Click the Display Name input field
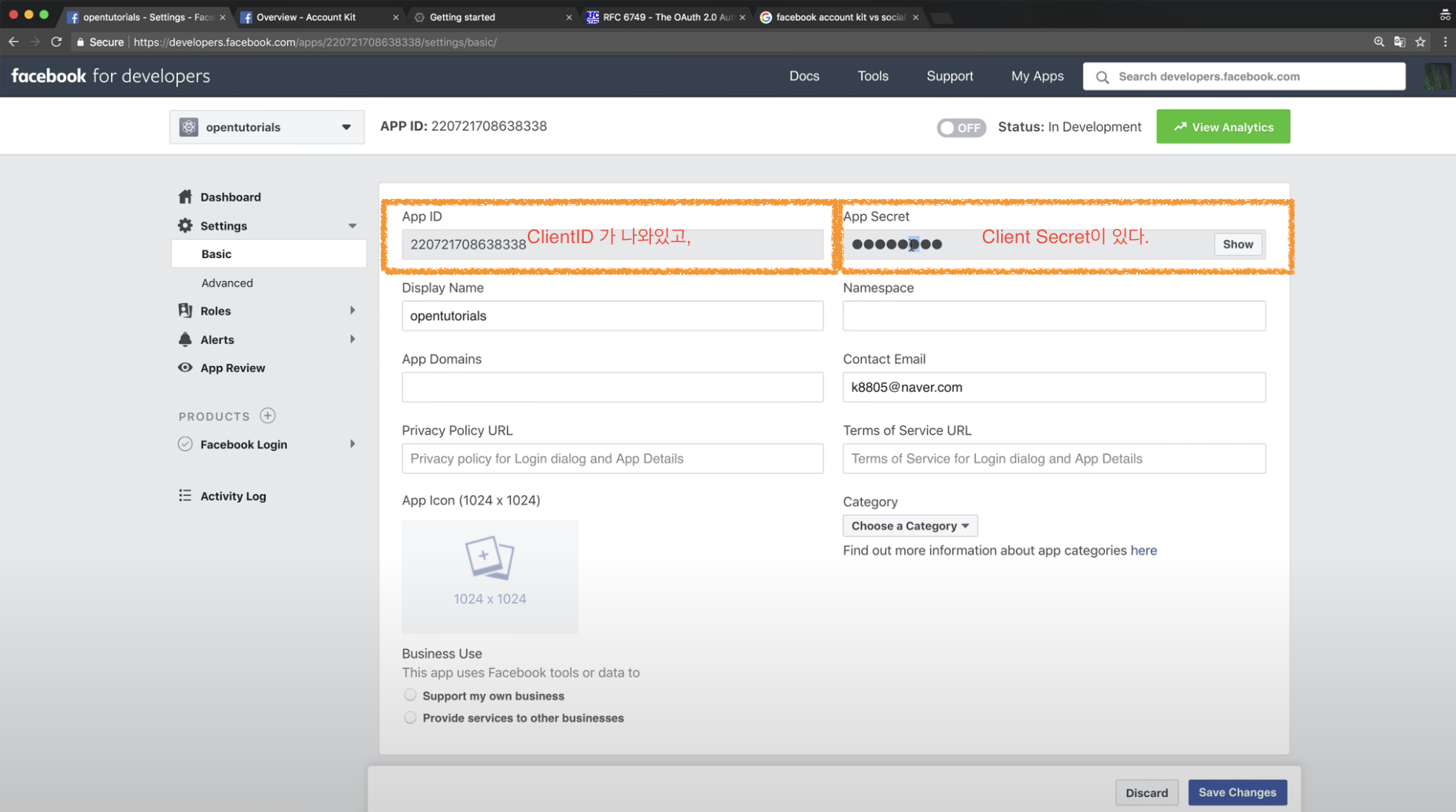The width and height of the screenshot is (1456, 812). [612, 316]
